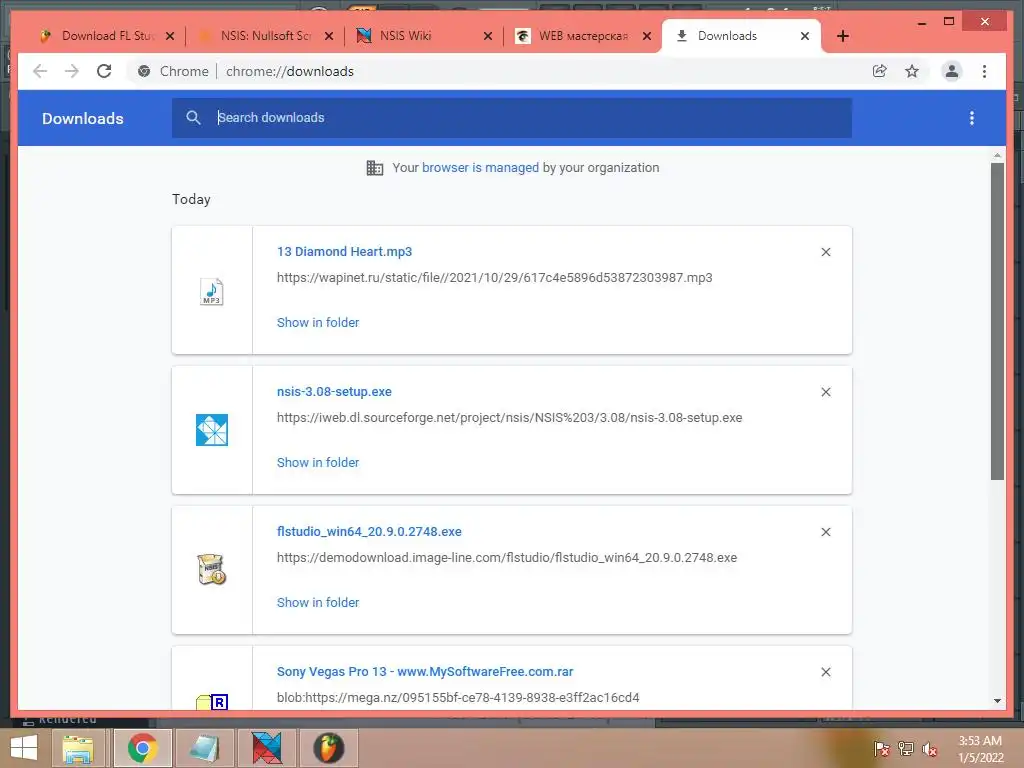The height and width of the screenshot is (768, 1024).
Task: Open the nsis-3.08-setup.exe file link
Action: coord(334,392)
